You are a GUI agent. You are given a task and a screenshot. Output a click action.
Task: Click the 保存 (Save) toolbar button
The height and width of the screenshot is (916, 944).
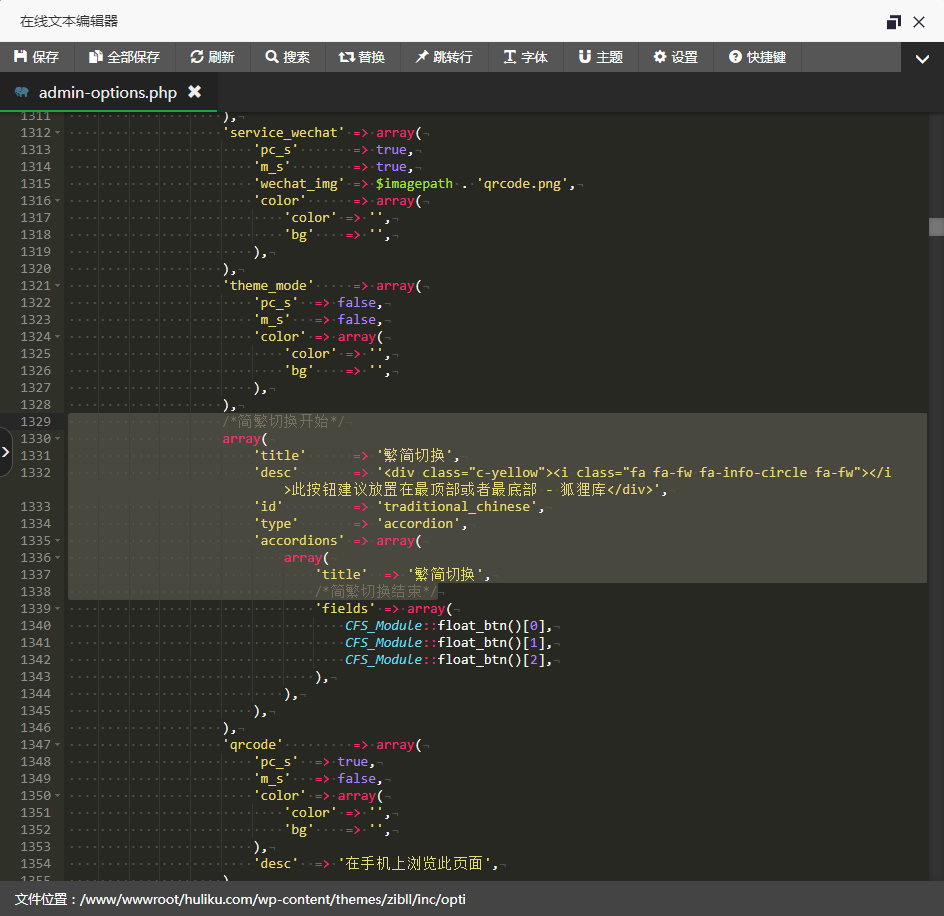point(37,57)
